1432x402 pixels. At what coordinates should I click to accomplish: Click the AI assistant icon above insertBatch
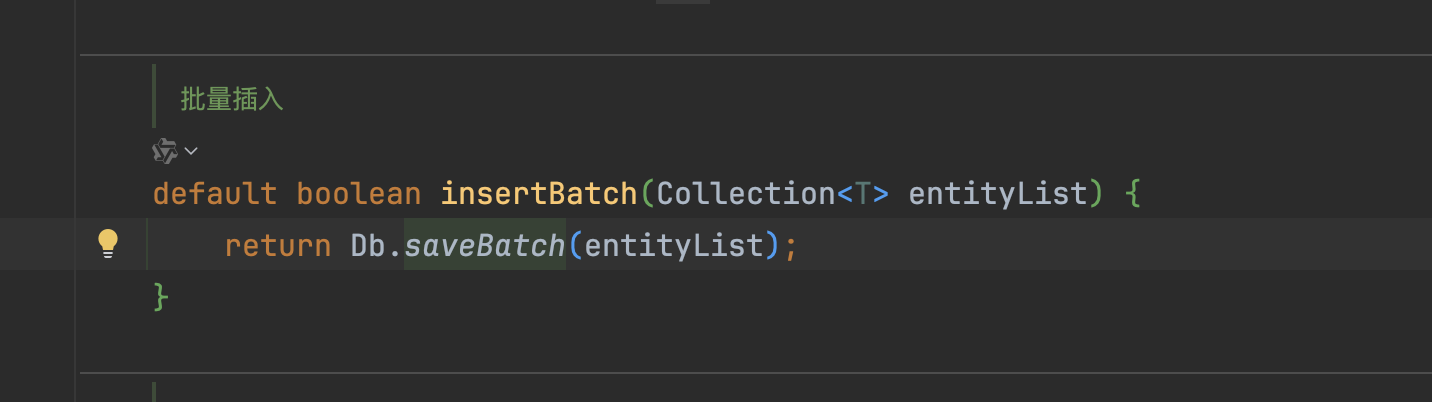[164, 151]
